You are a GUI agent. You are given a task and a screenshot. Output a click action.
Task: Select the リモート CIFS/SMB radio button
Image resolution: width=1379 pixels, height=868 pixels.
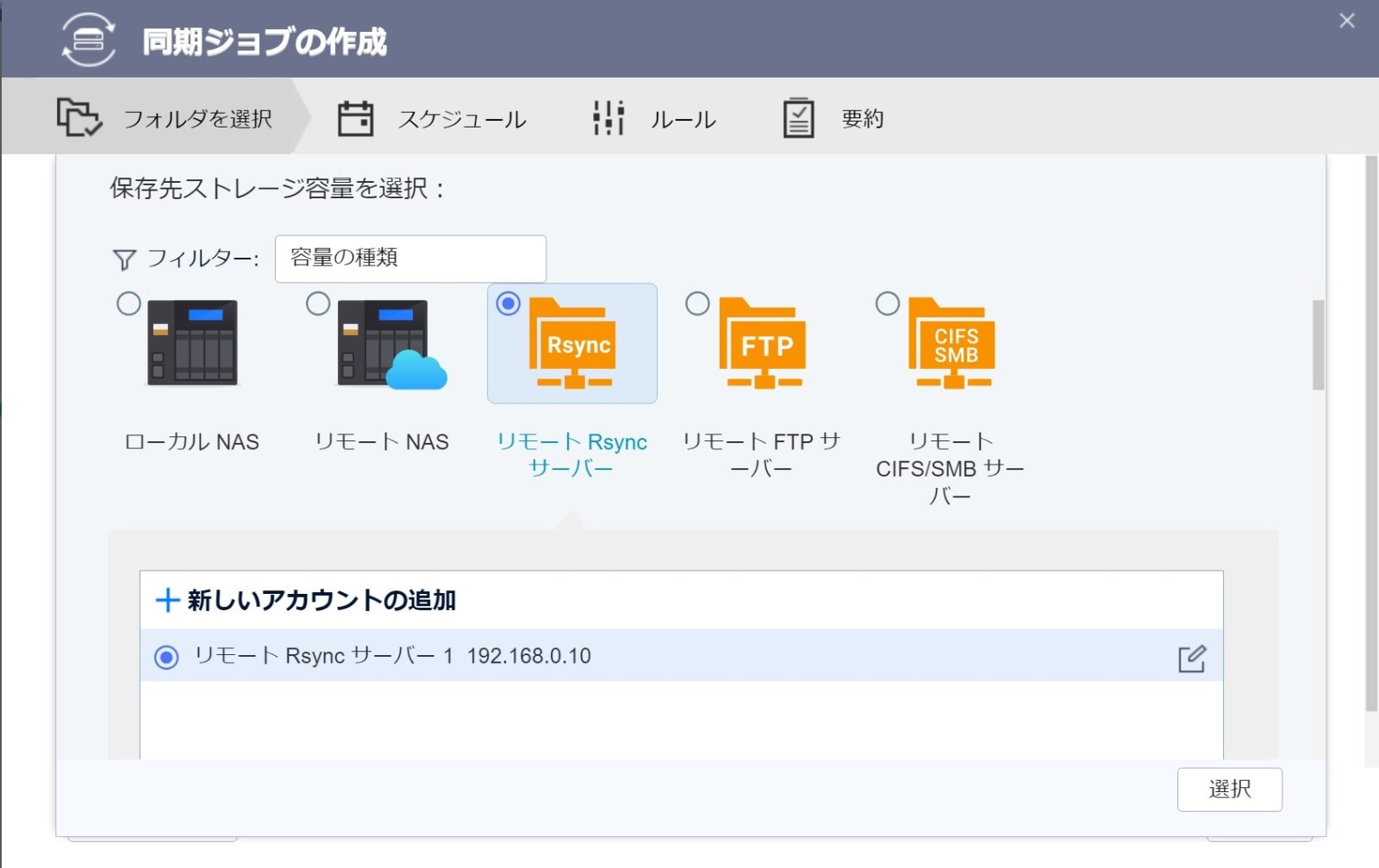tap(887, 303)
